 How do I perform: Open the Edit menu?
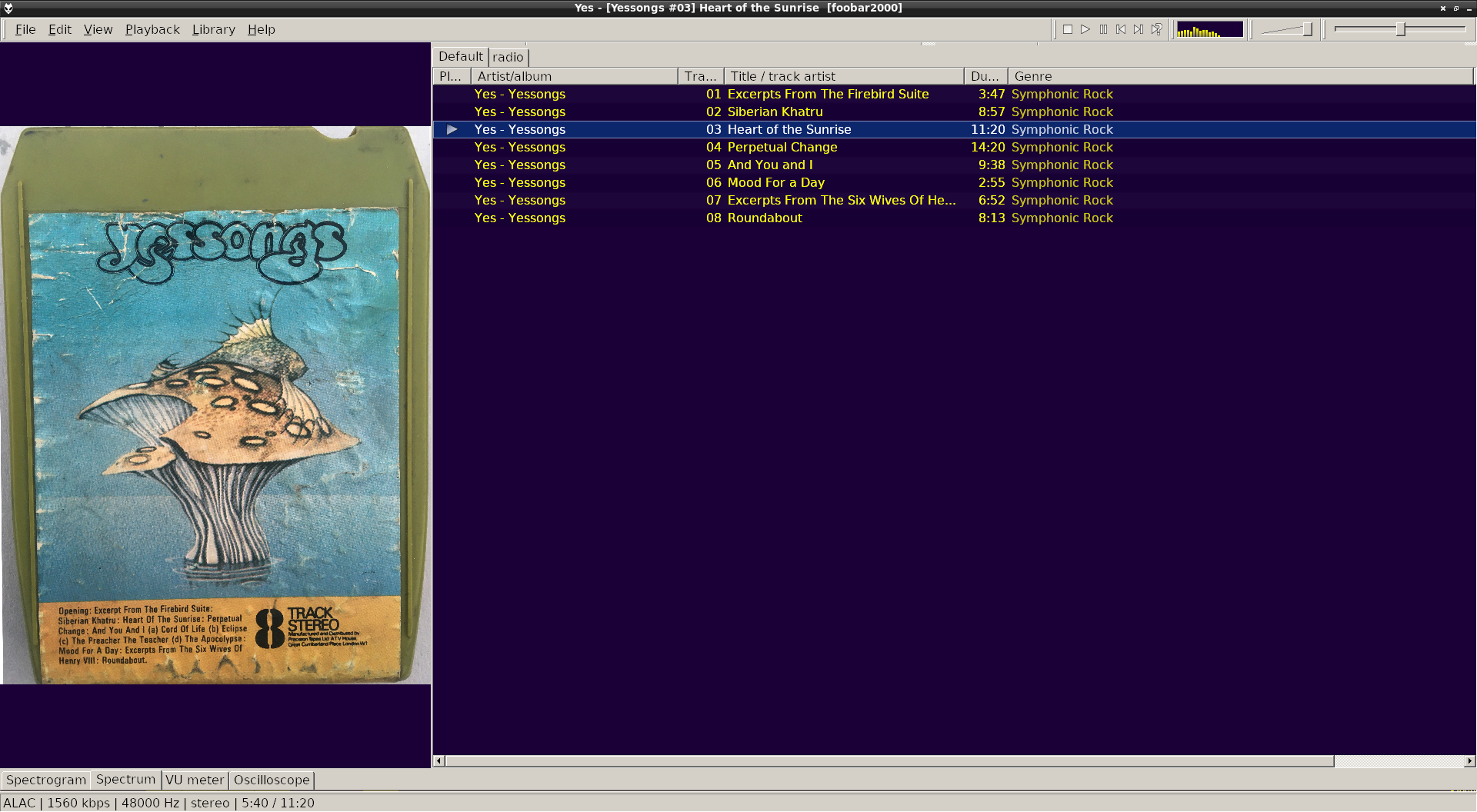pos(59,29)
